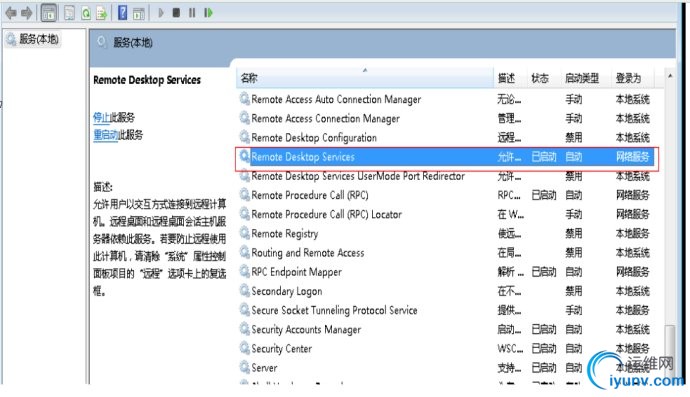Select the highlighted Remote Desktop Services name

point(303,157)
